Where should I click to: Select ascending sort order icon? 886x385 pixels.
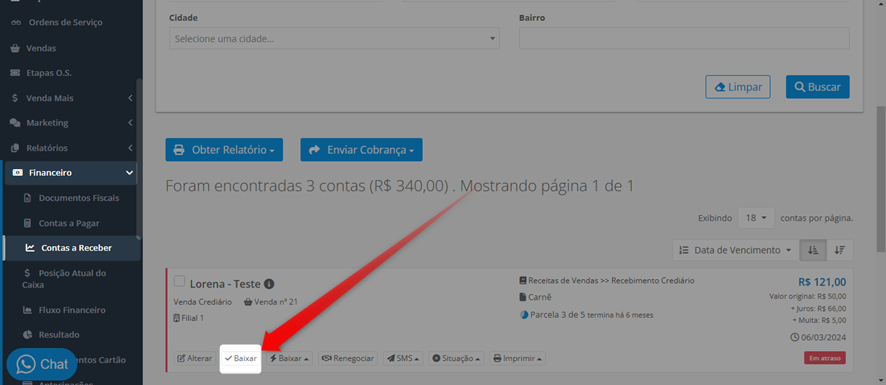[x=813, y=250]
